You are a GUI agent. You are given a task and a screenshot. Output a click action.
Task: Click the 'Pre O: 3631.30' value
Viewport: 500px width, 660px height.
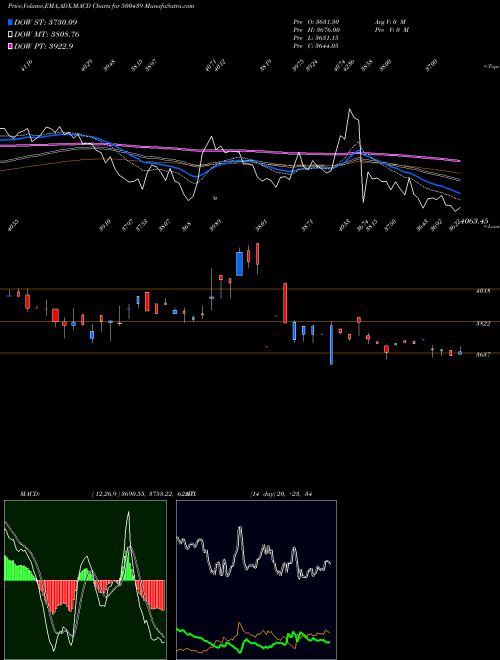(316, 21)
